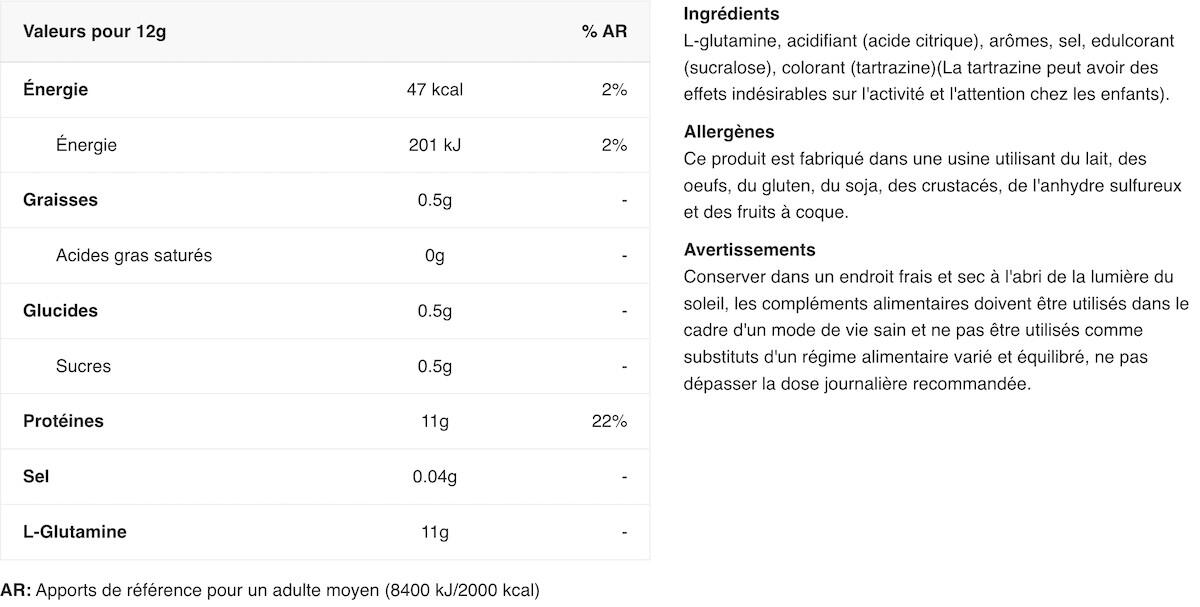Screen dimensions: 1200x607
Task: Click the 'Acides gras saturés' row label
Action: click(x=134, y=255)
